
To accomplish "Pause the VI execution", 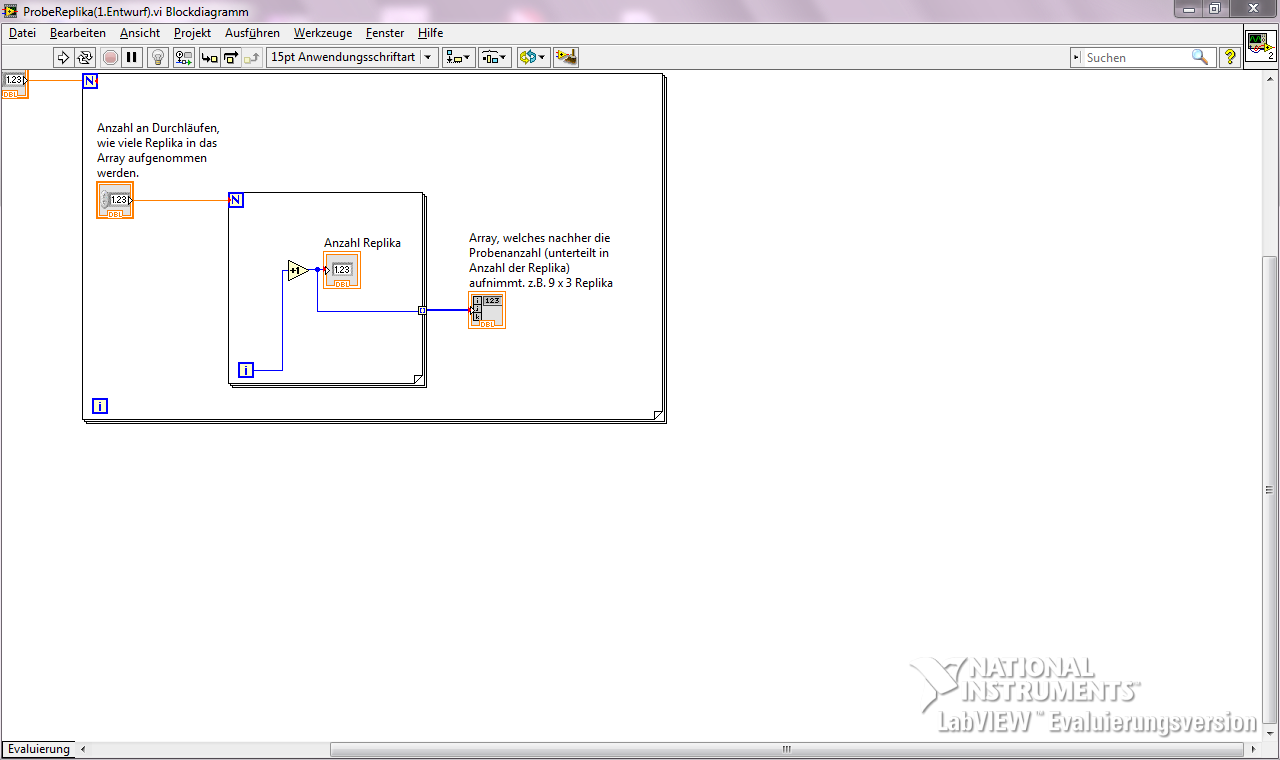I will pyautogui.click(x=132, y=57).
